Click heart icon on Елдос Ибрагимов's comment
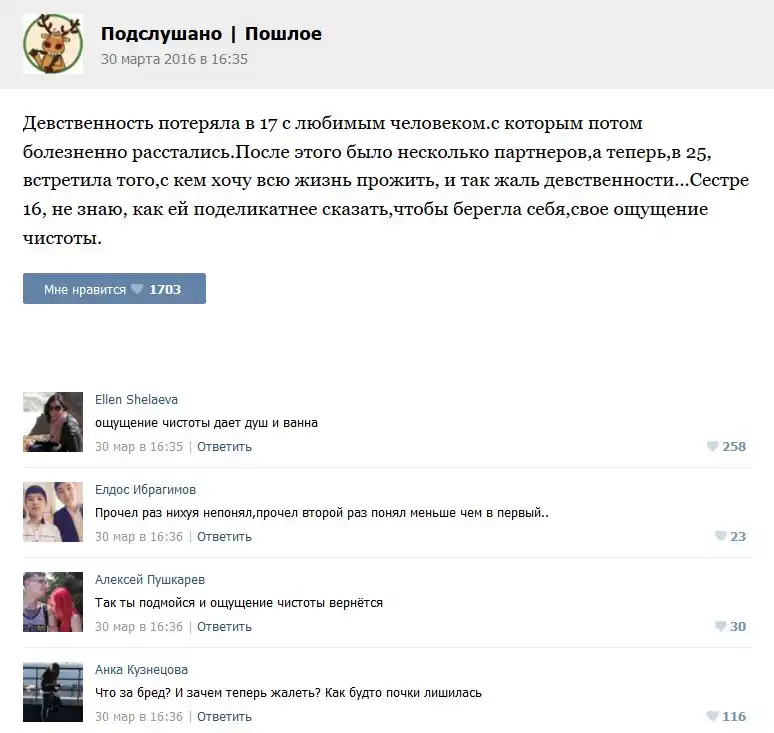The height and width of the screenshot is (733, 774). [x=720, y=536]
